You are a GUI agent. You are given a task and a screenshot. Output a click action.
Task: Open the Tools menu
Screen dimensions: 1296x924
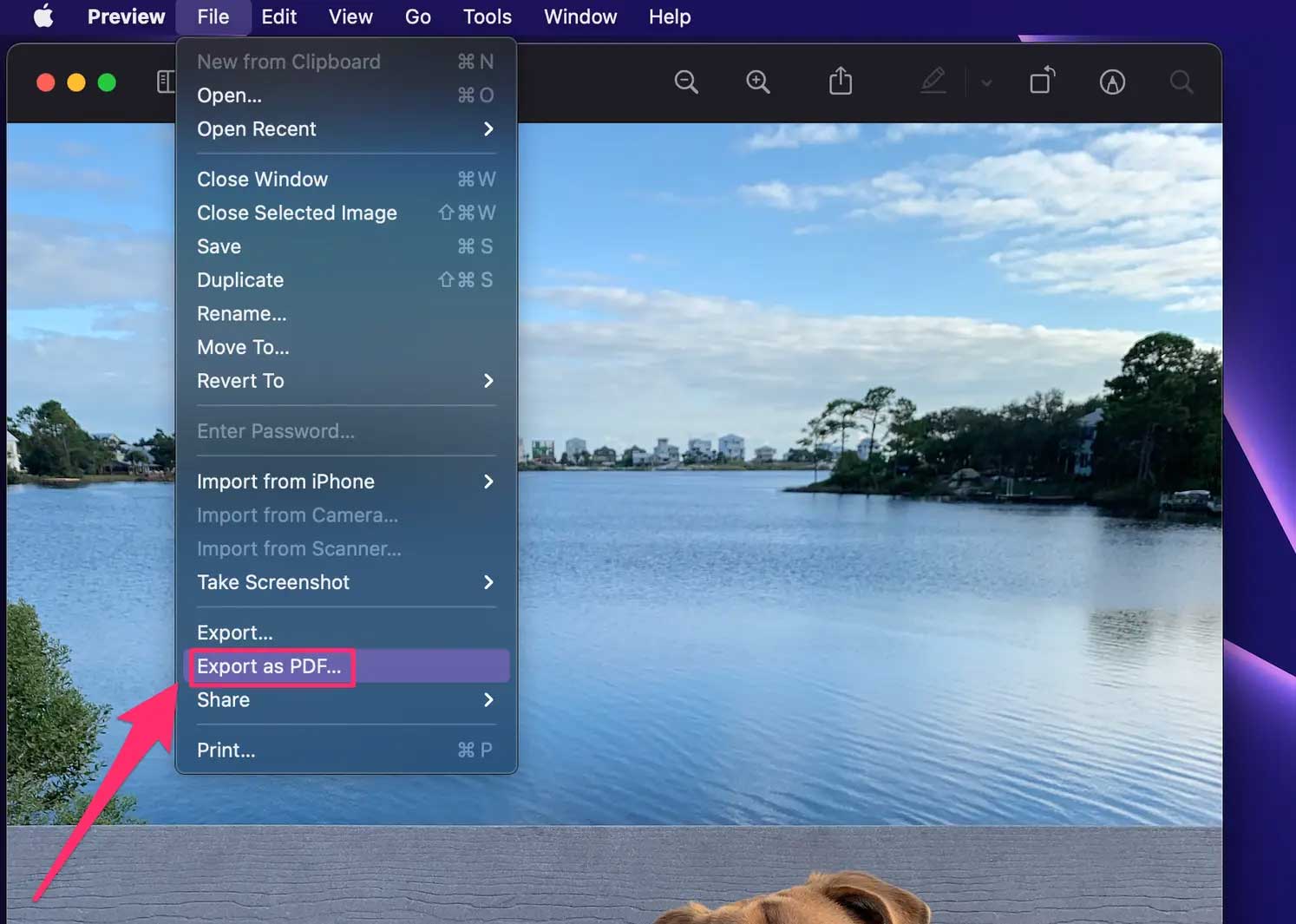(x=488, y=16)
